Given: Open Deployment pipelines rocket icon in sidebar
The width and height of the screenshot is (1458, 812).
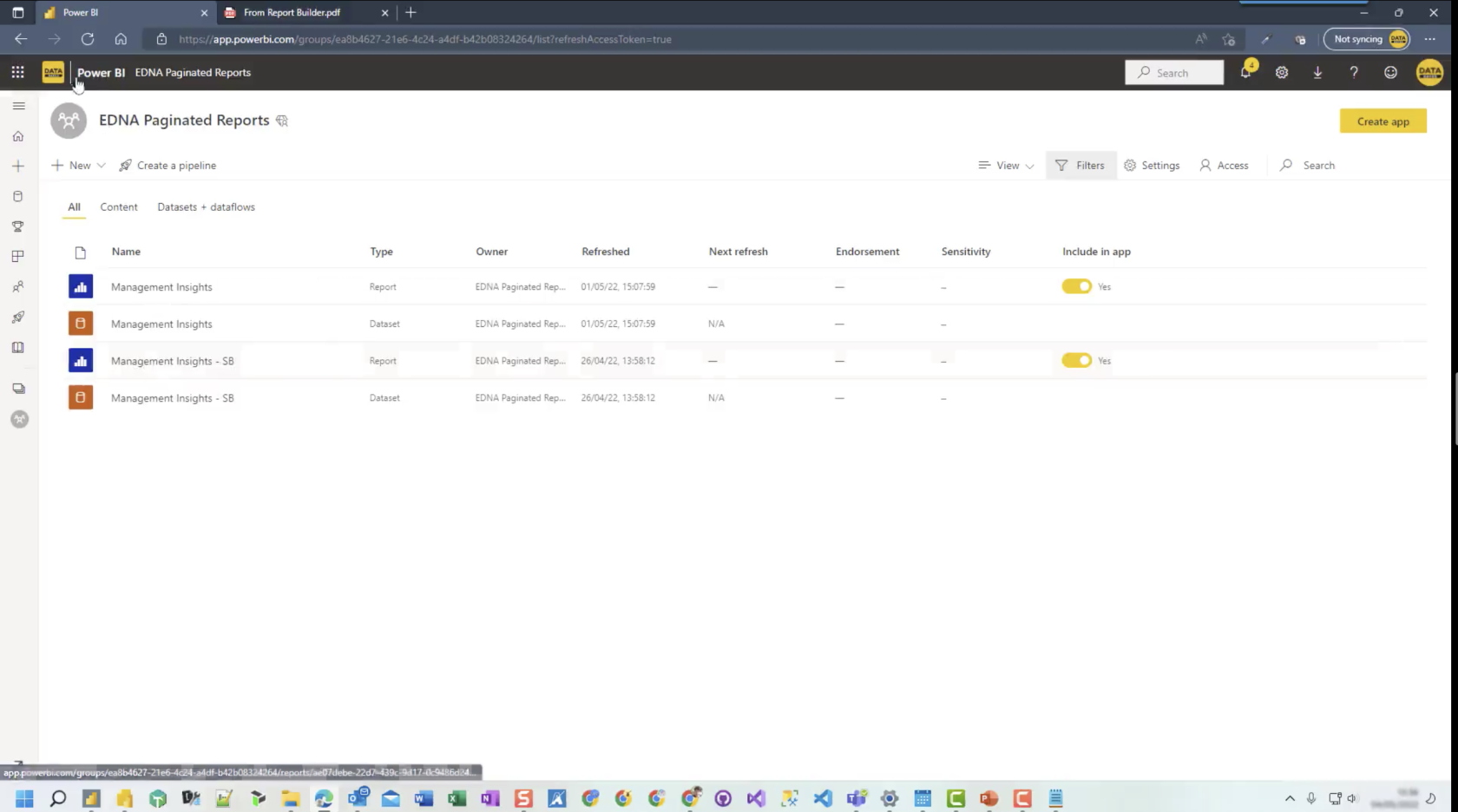Looking at the screenshot, I should pyautogui.click(x=18, y=318).
